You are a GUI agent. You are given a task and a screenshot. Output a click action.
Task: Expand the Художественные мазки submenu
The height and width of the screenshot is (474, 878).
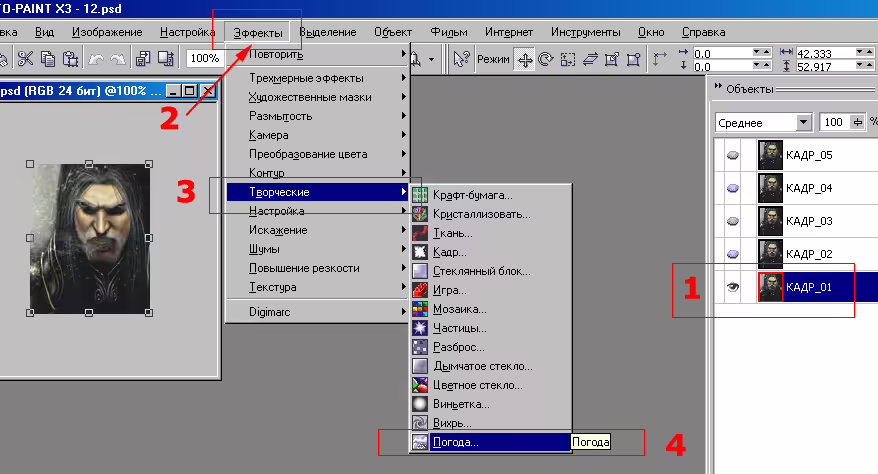click(x=317, y=97)
